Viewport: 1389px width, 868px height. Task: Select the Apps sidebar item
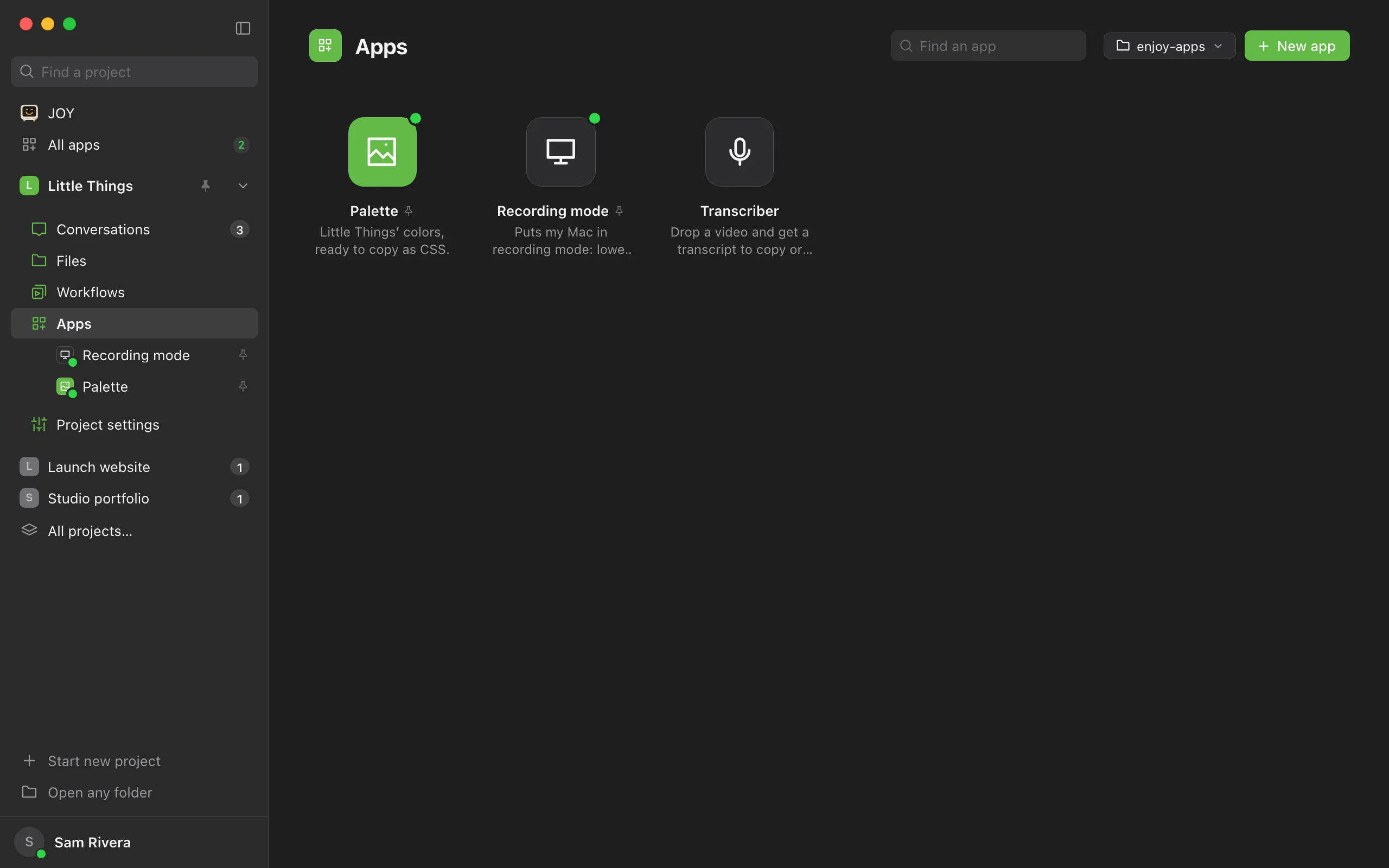point(135,324)
